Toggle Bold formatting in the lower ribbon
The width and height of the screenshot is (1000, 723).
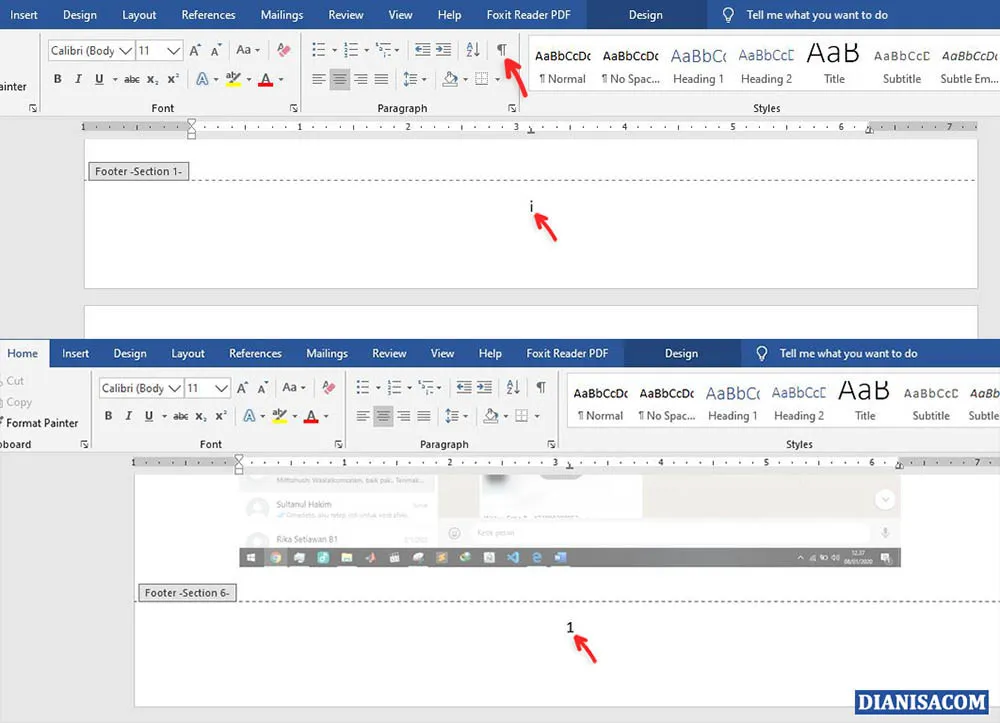pos(108,416)
